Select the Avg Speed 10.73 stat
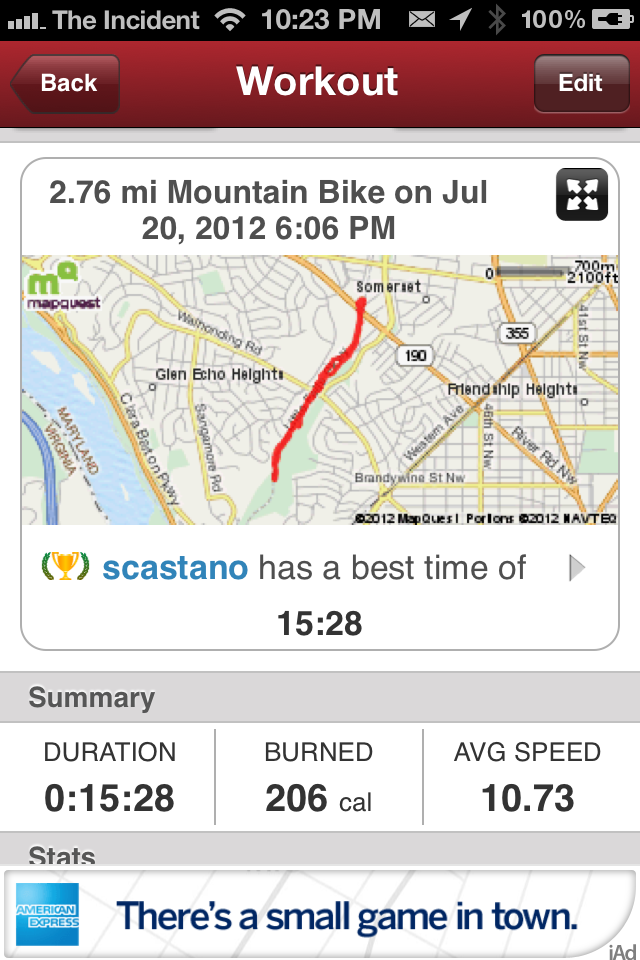The height and width of the screenshot is (960, 640). pyautogui.click(x=528, y=778)
